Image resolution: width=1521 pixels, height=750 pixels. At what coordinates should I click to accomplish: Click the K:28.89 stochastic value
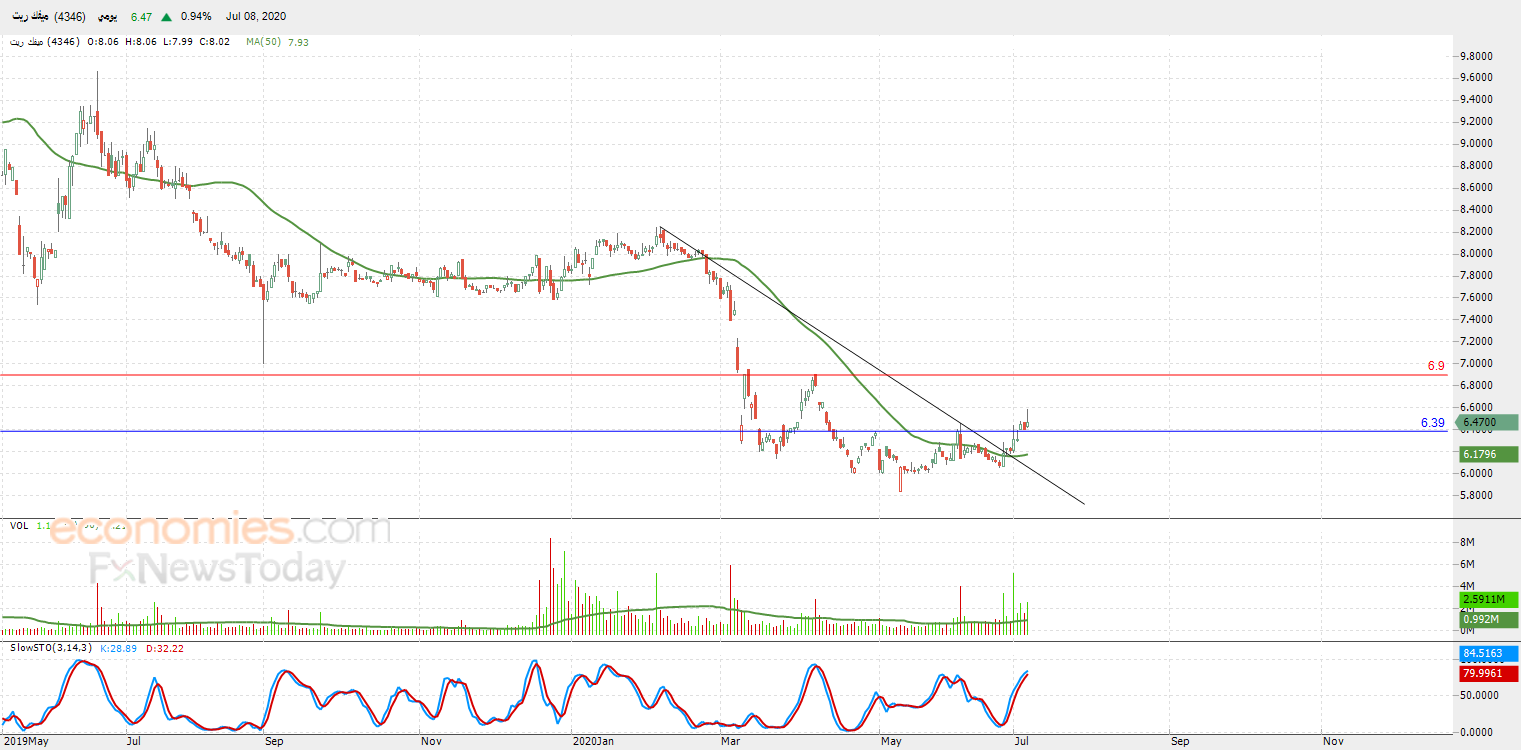coord(118,648)
